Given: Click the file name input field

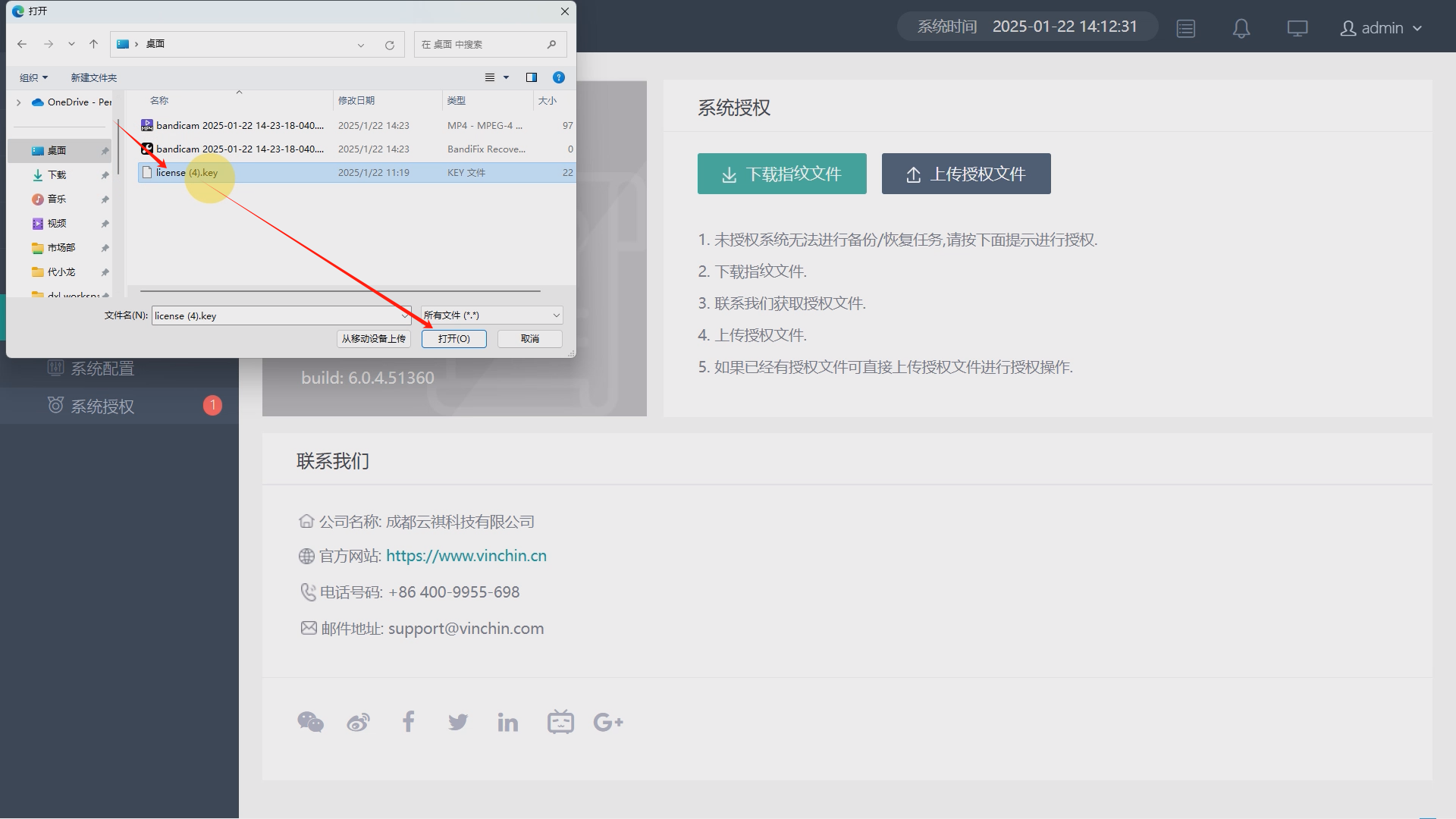Looking at the screenshot, I should [x=277, y=315].
